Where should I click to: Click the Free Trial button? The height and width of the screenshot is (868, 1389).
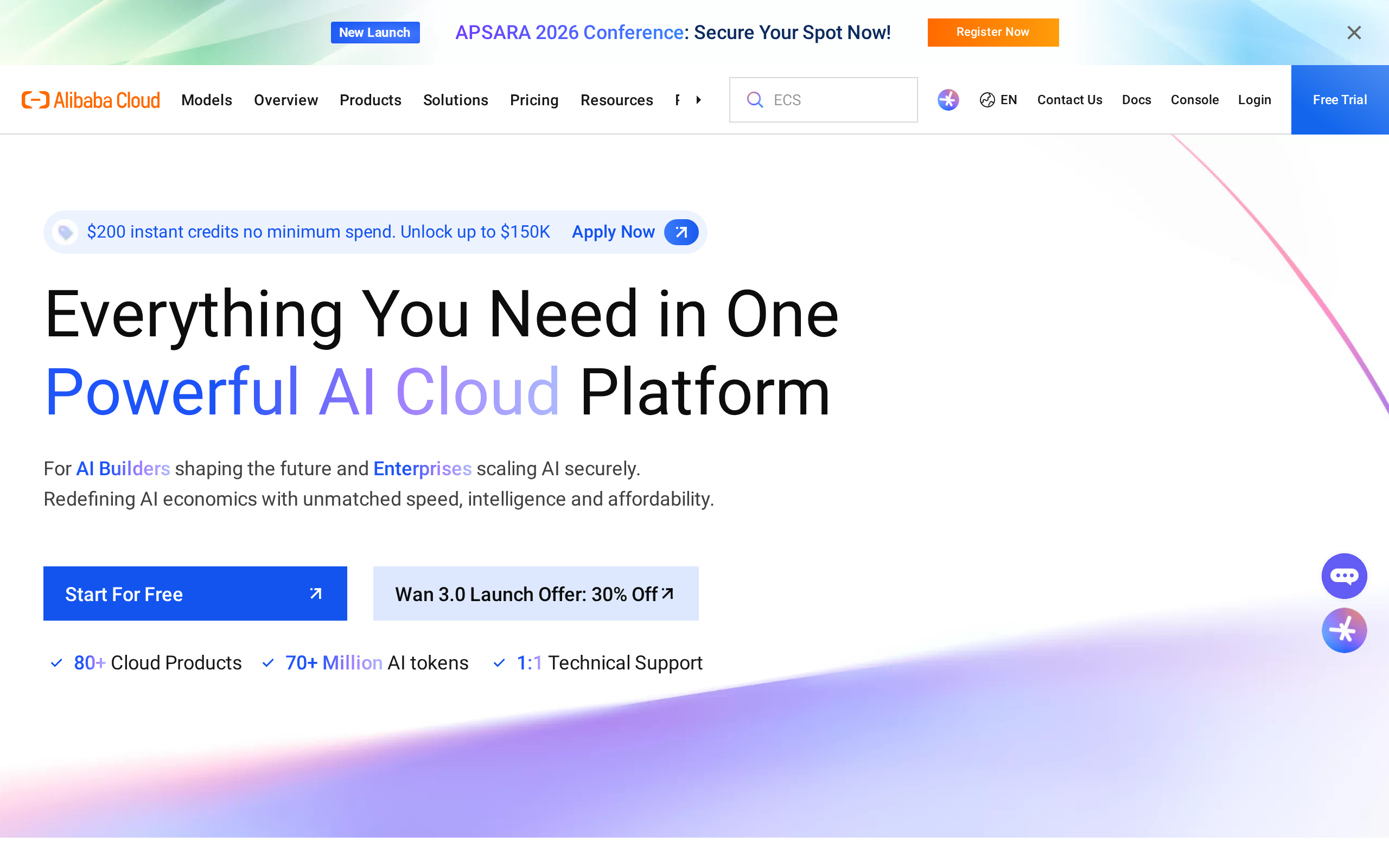point(1340,100)
